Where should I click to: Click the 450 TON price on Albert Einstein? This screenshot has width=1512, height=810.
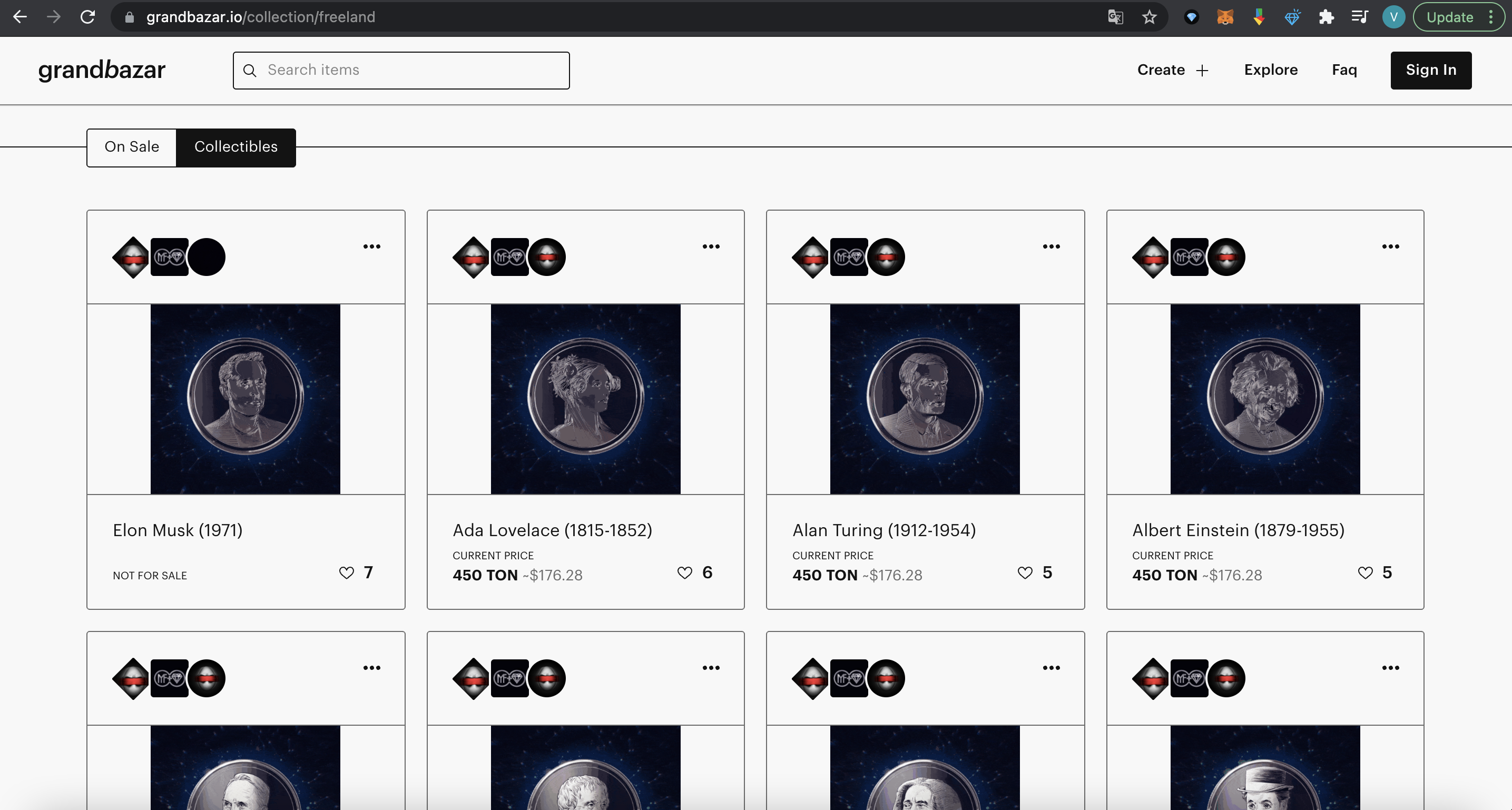[x=1164, y=575]
